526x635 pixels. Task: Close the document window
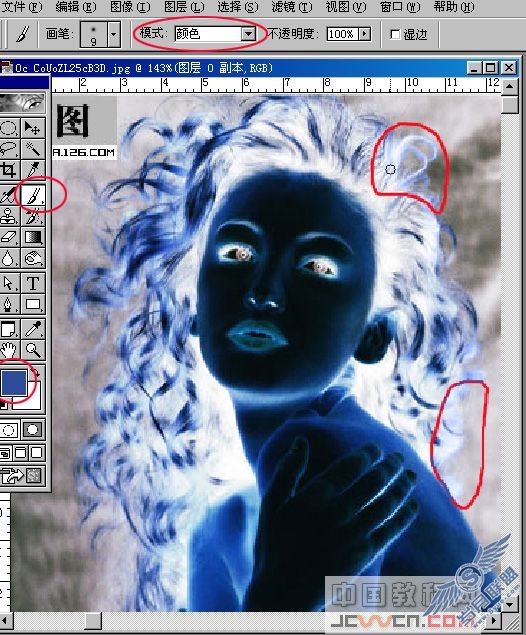coord(509,68)
